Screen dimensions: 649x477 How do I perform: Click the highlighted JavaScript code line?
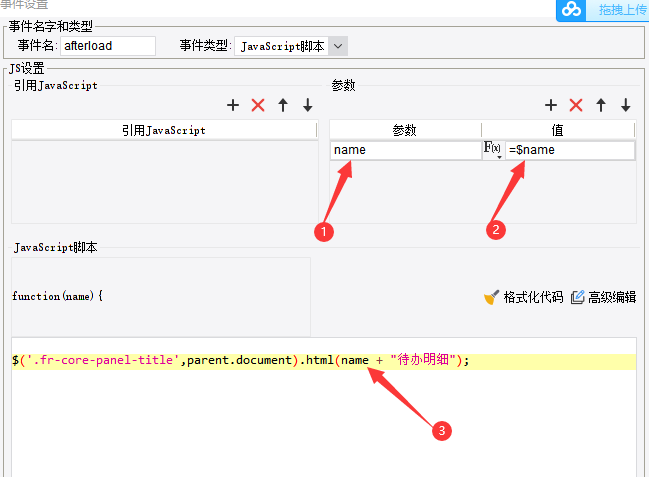324,361
